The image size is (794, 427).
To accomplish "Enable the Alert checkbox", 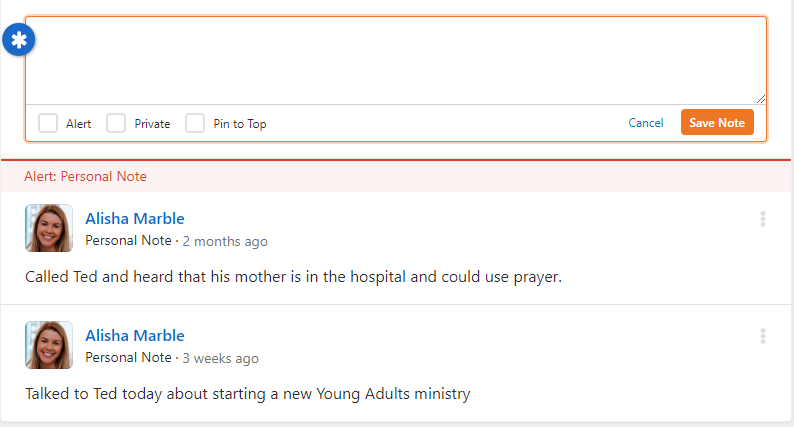I will tap(48, 123).
